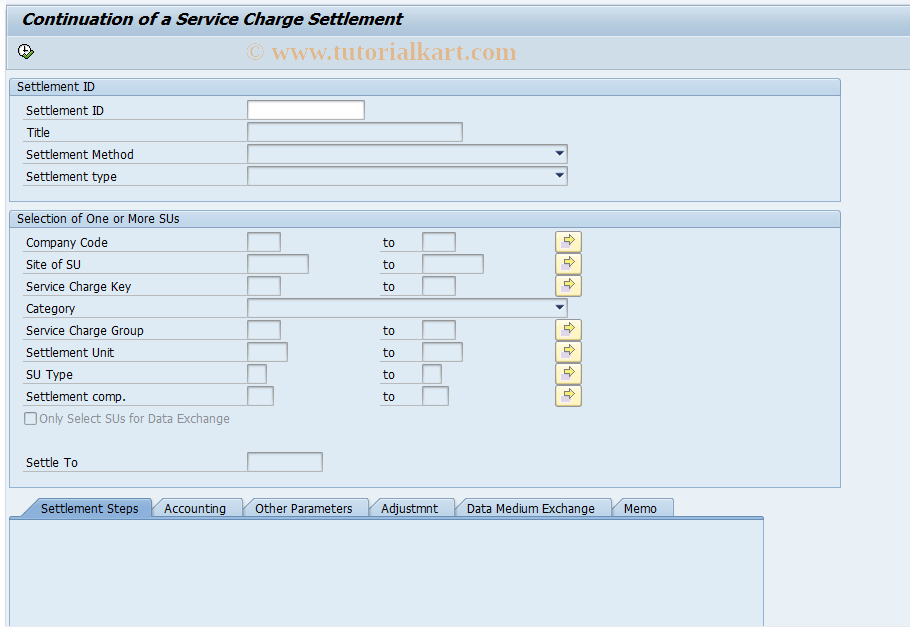
Task: Click the Service Charge Key to field
Action: 439,286
